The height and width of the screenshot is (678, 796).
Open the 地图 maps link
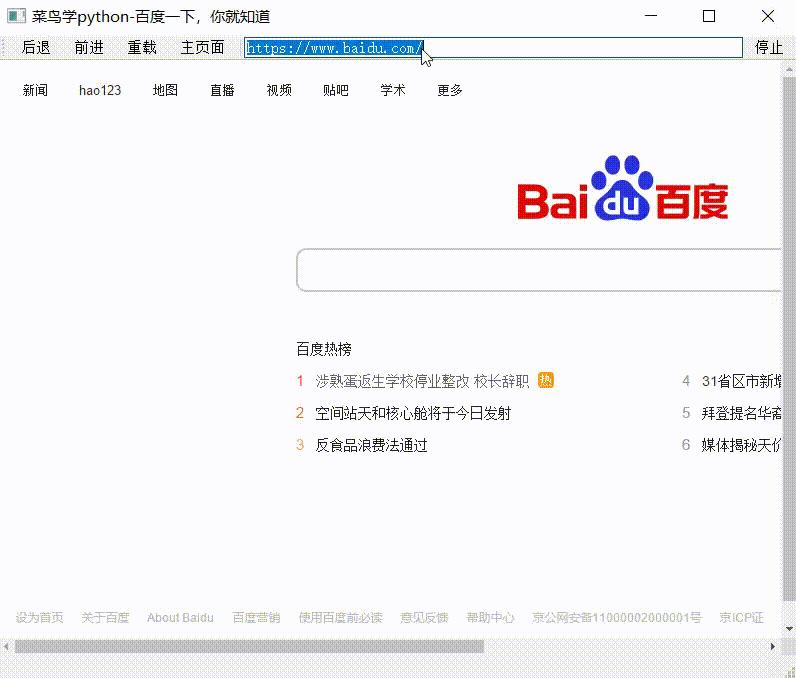(x=165, y=90)
